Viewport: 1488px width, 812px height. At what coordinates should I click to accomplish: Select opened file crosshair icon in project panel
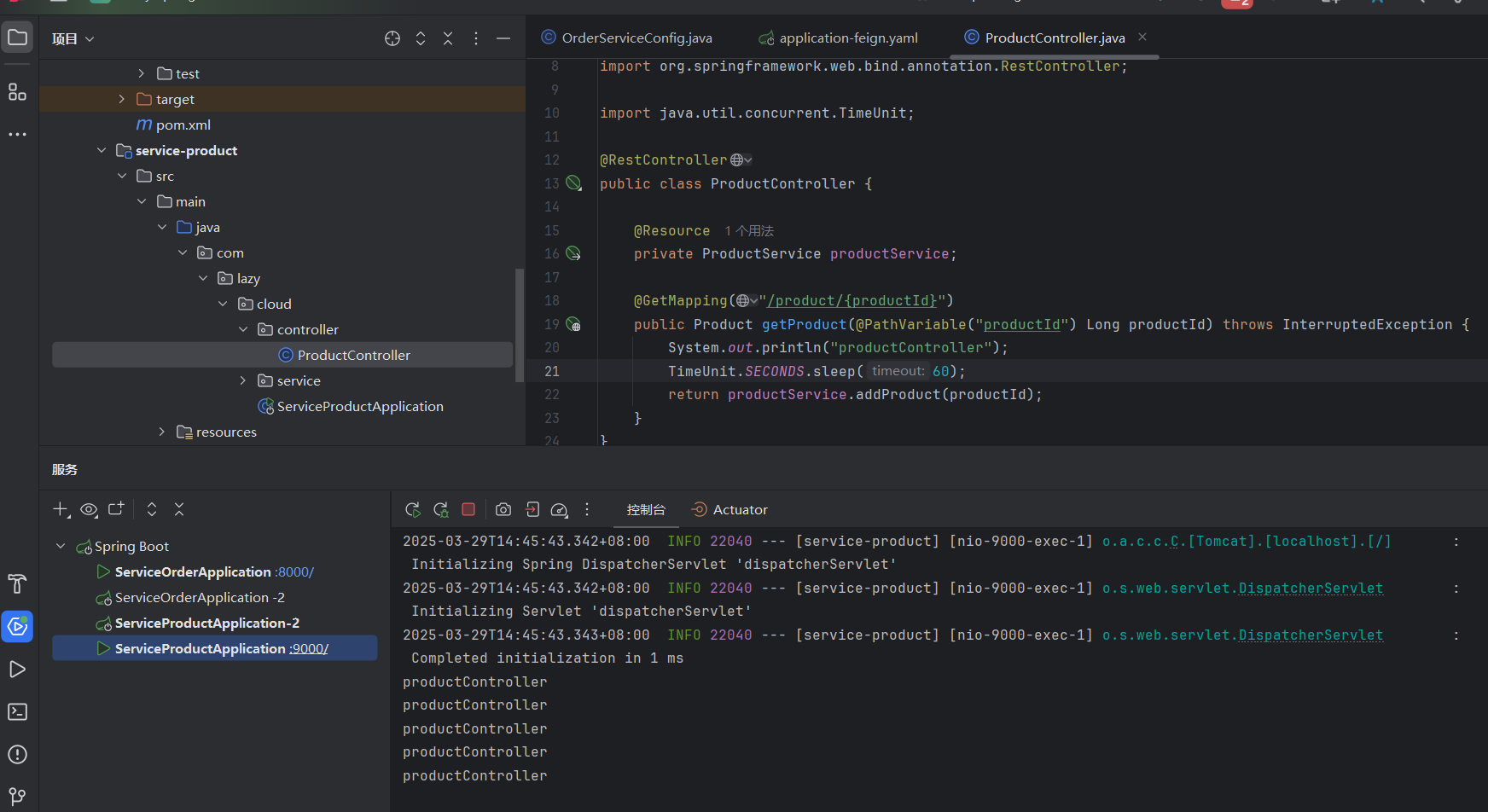coord(392,38)
